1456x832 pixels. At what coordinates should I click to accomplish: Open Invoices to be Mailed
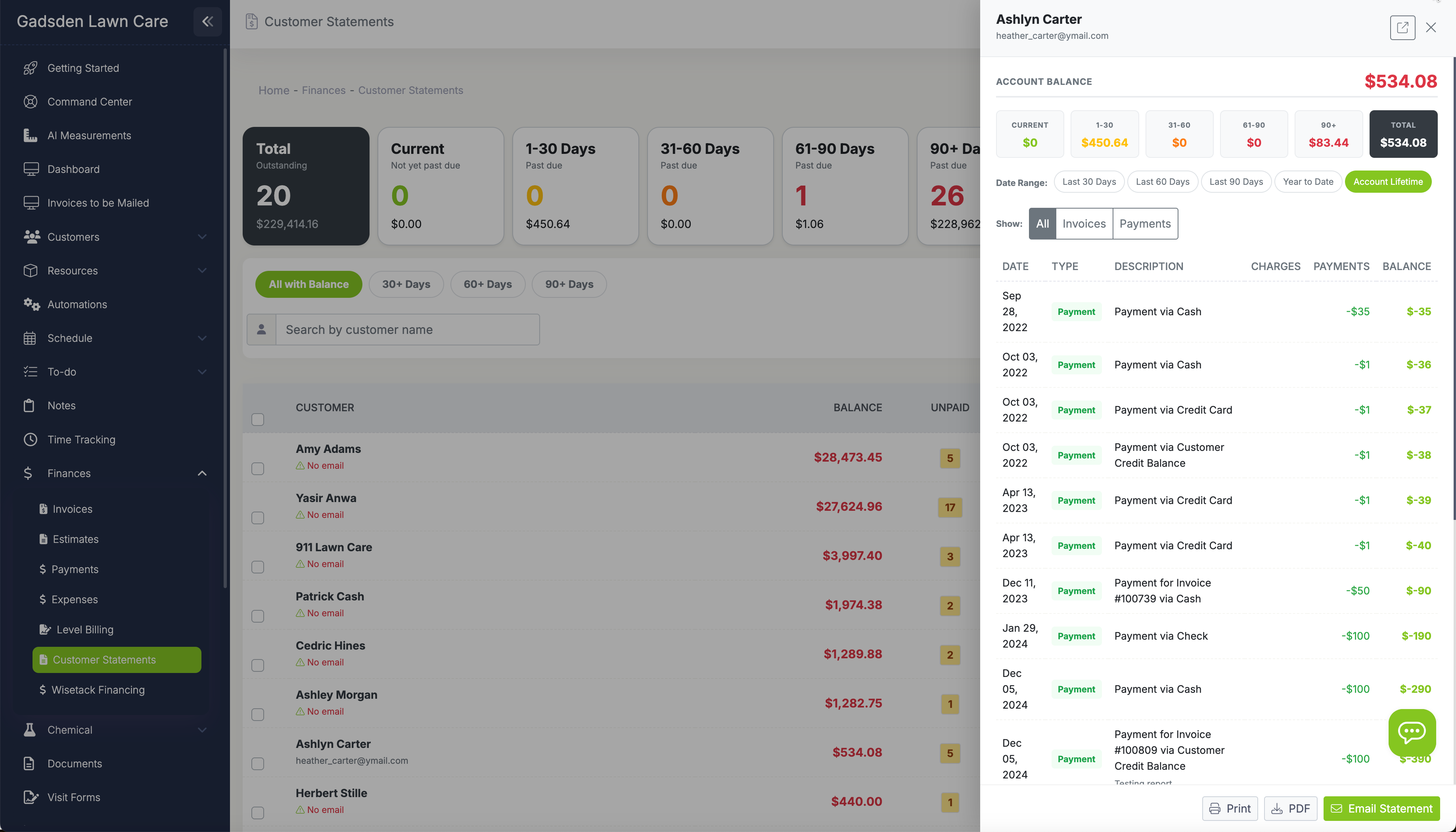click(98, 202)
